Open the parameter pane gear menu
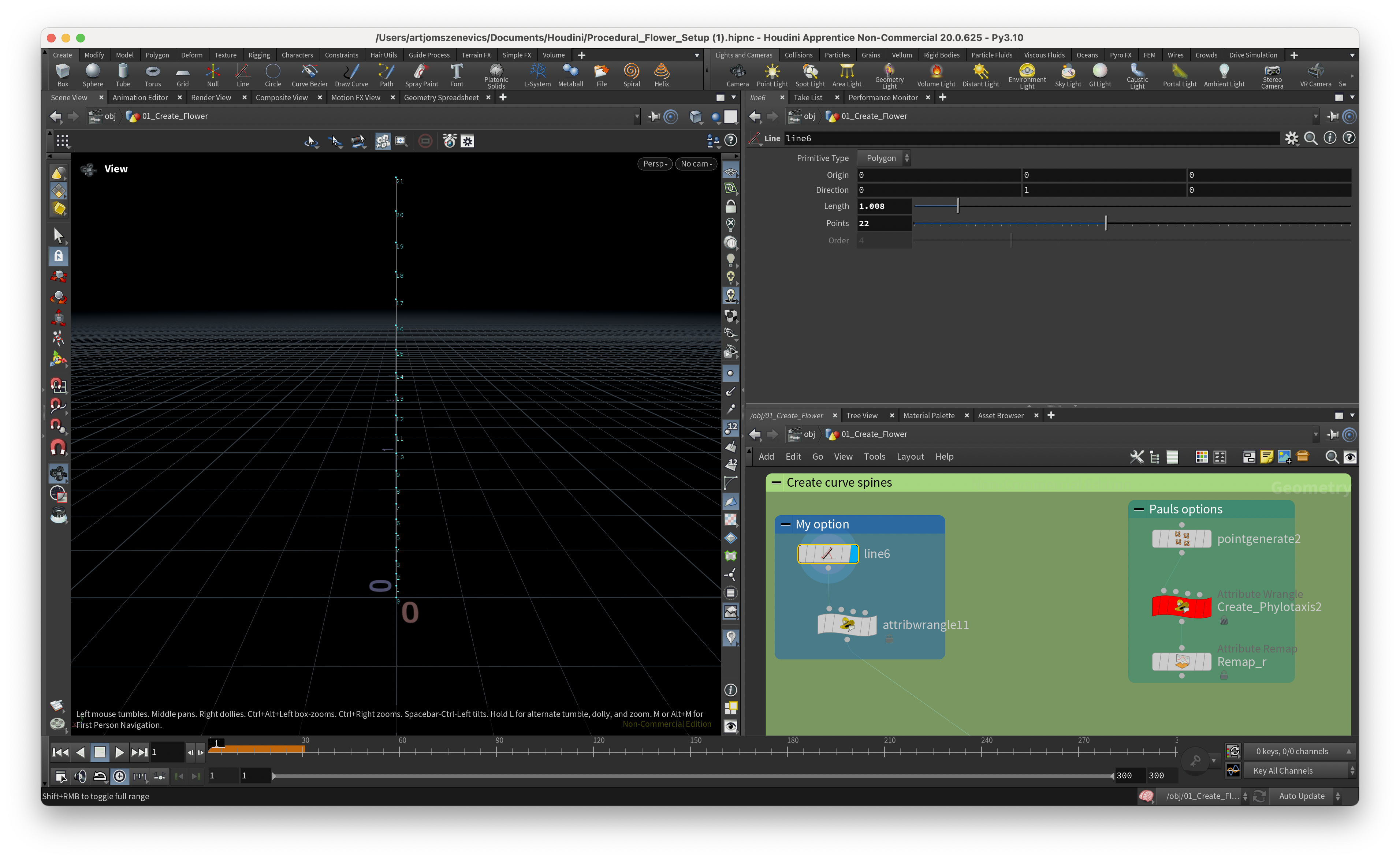Screen dimensions: 1400x860 pos(1291,138)
